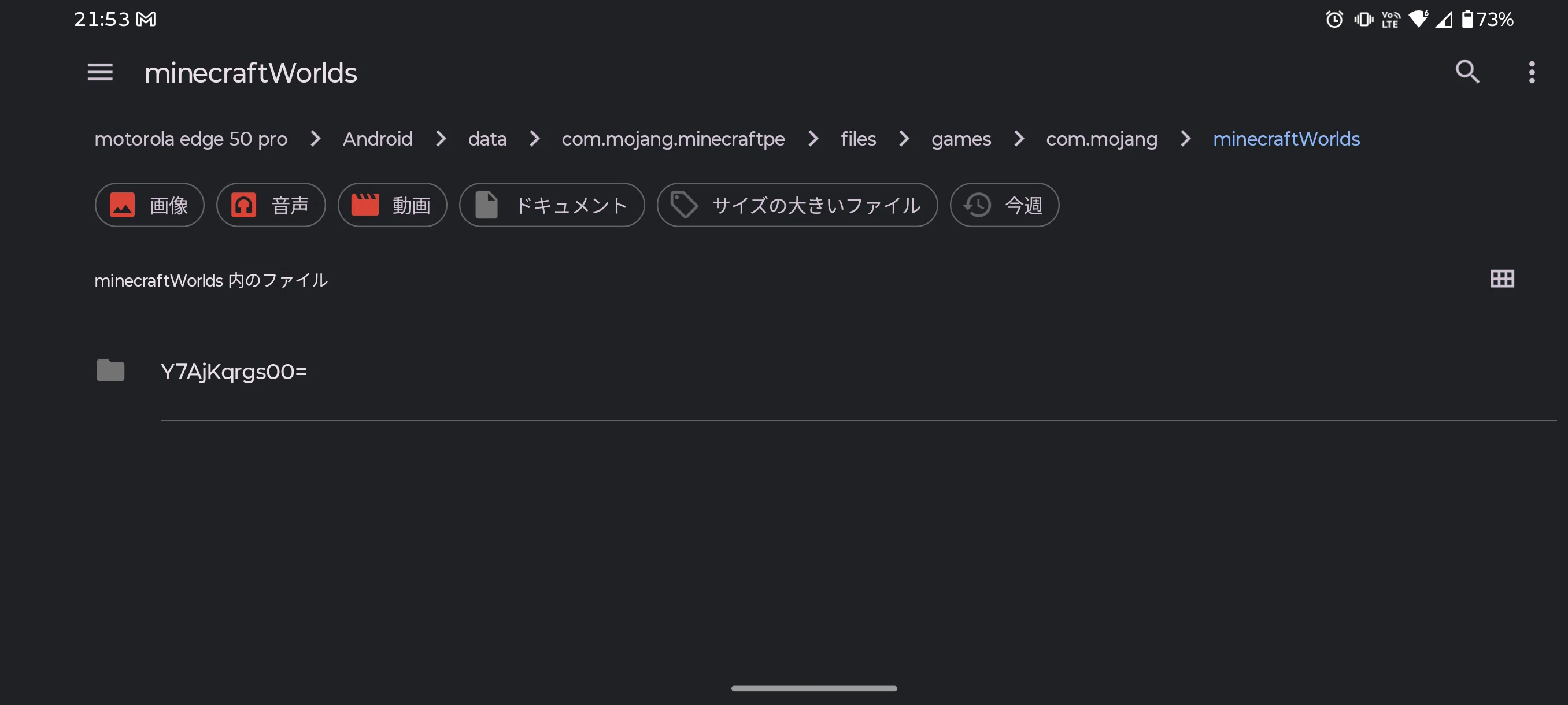
Task: Tap the minecraftWorlds 内のファイル heading
Action: (x=211, y=280)
